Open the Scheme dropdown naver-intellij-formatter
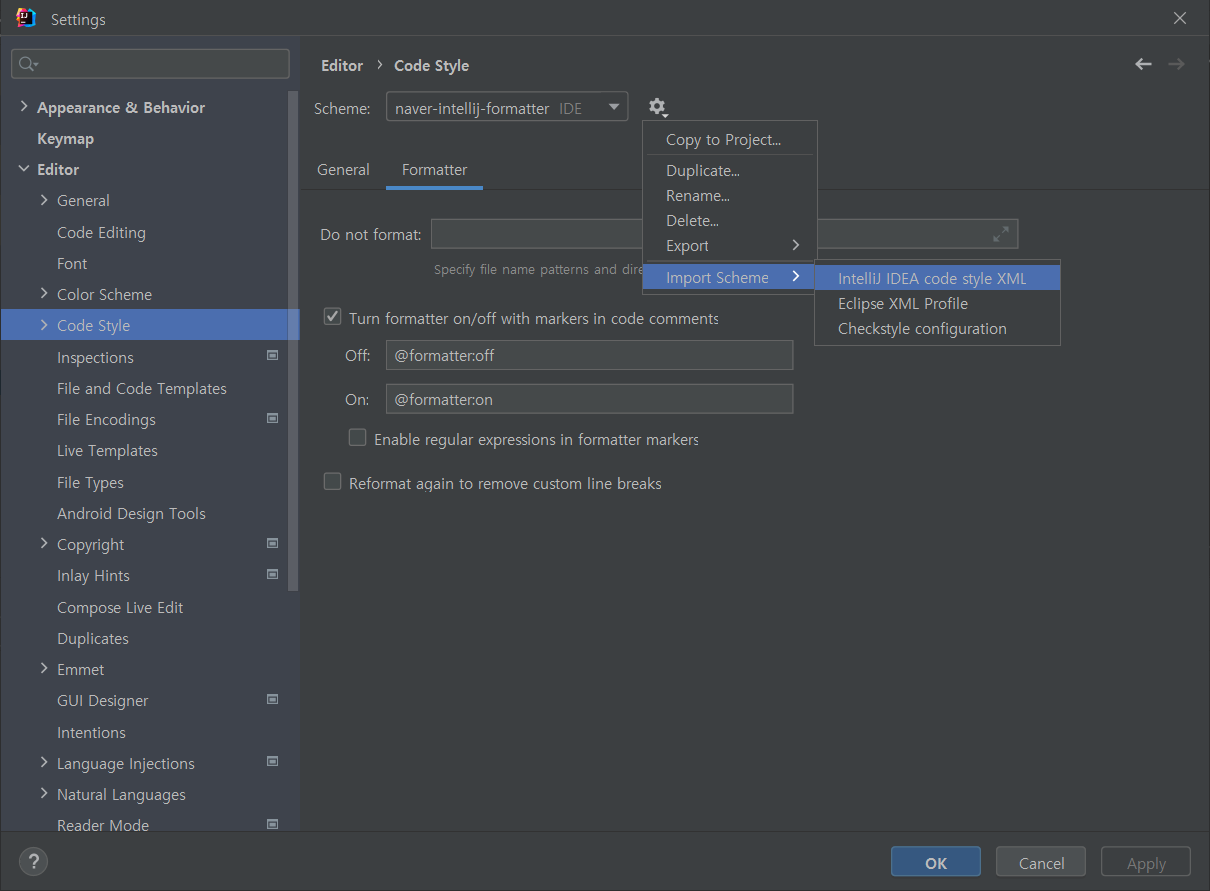Viewport: 1210px width, 891px height. coord(507,108)
